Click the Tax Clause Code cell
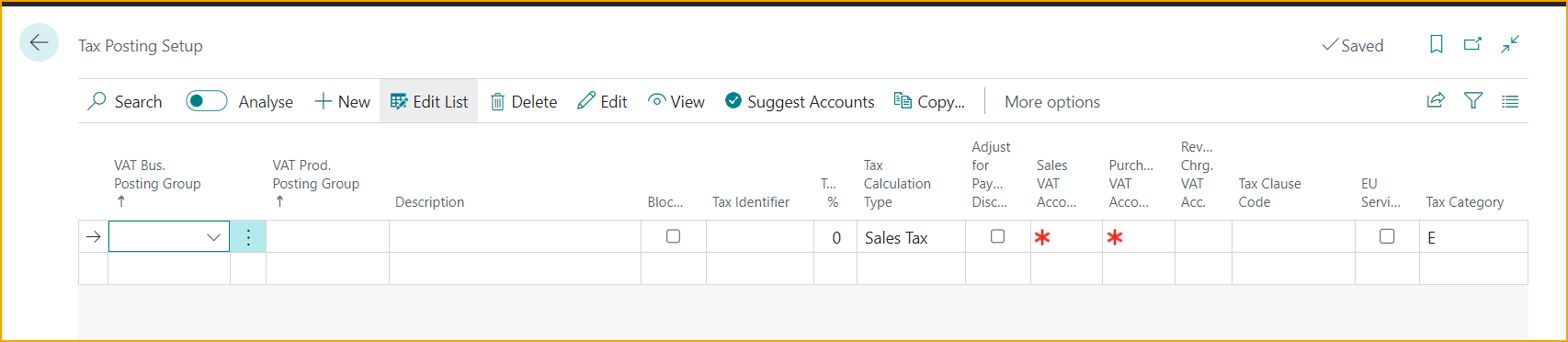Image resolution: width=1568 pixels, height=342 pixels. coord(1293,237)
